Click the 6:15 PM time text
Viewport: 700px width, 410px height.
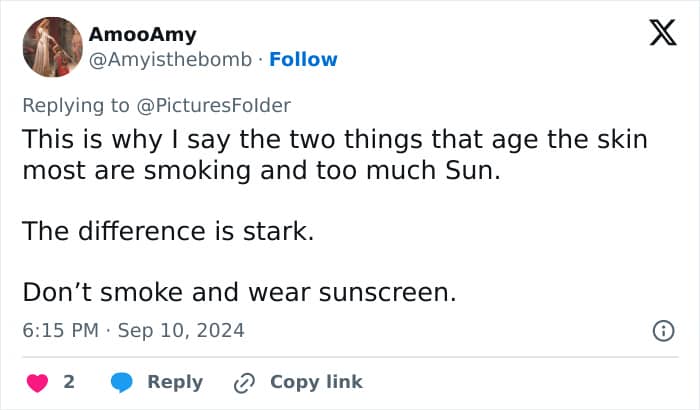click(x=60, y=330)
